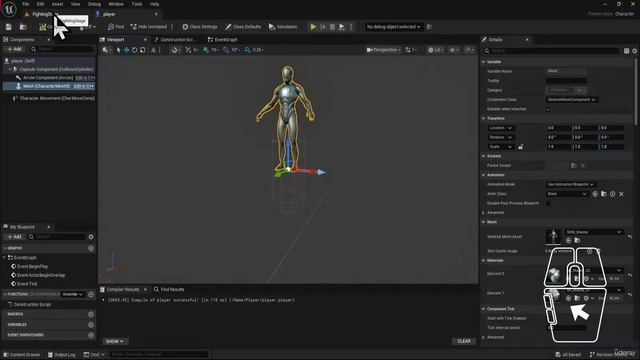The image size is (640, 360).
Task: Add a new function via plus icon
Action: tap(91, 294)
